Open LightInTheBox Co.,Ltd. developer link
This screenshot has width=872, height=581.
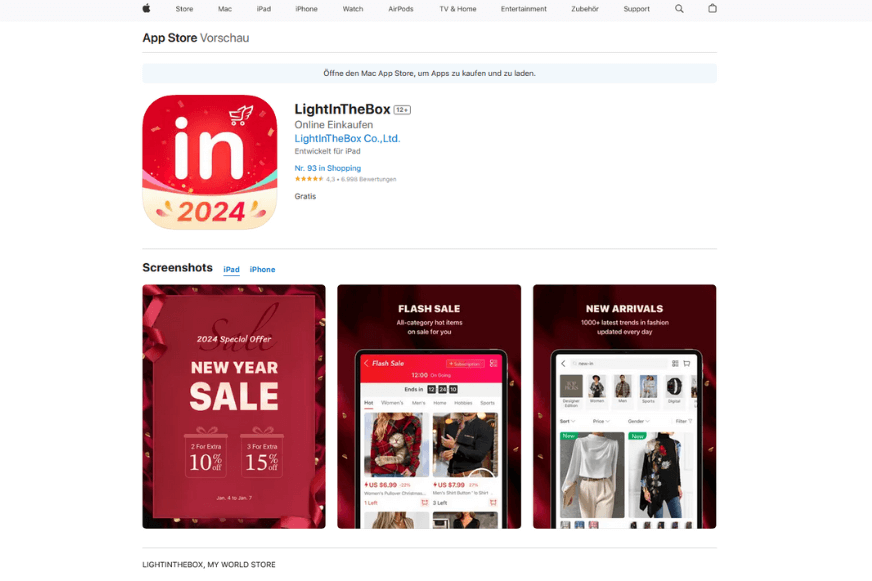[x=347, y=138]
